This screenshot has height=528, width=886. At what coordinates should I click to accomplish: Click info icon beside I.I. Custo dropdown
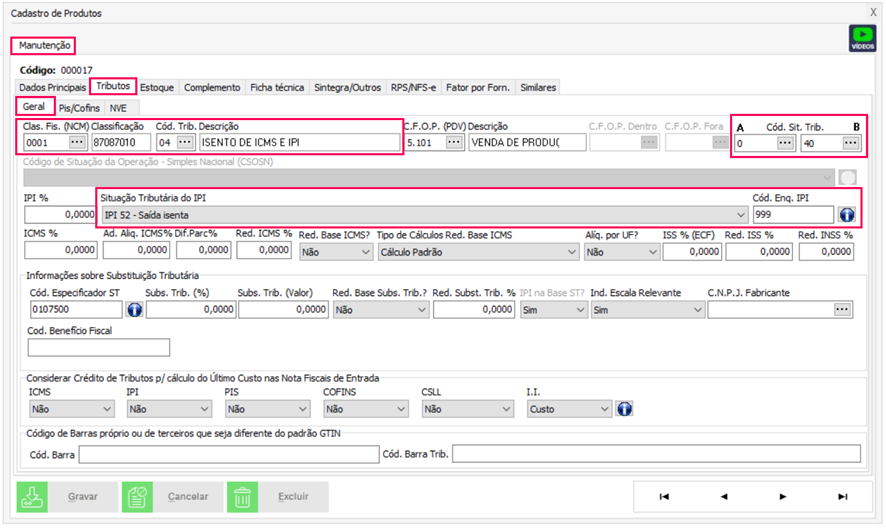pyautogui.click(x=625, y=408)
